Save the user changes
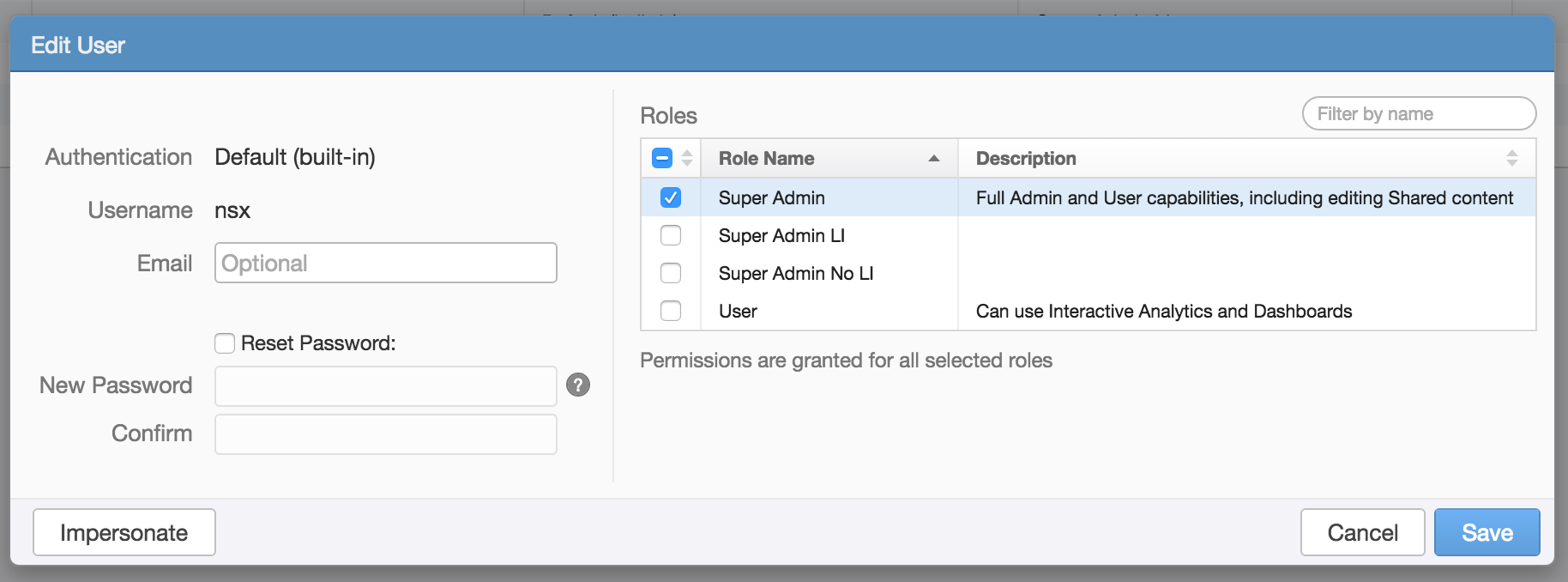This screenshot has height=582, width=1568. point(1487,533)
